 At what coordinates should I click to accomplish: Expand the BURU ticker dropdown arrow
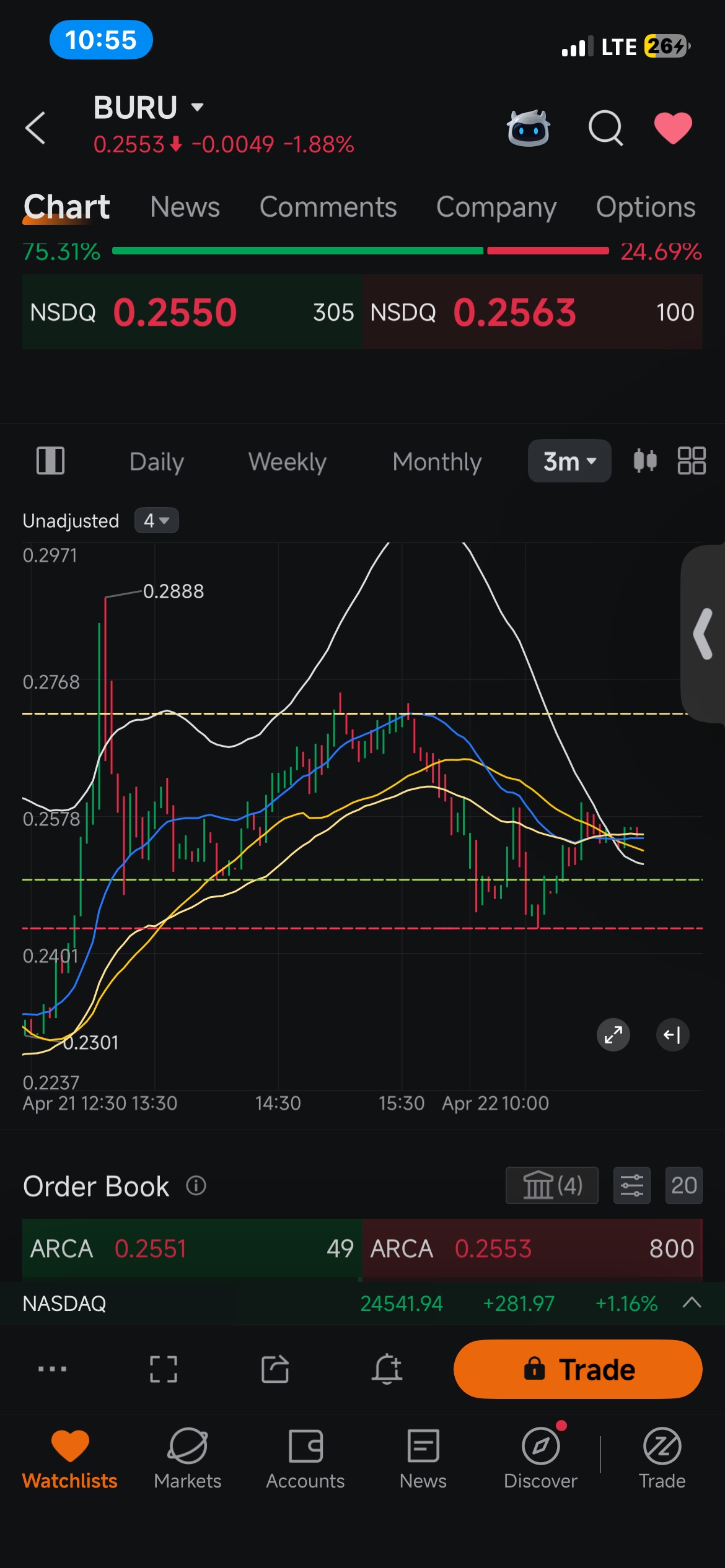(x=198, y=107)
